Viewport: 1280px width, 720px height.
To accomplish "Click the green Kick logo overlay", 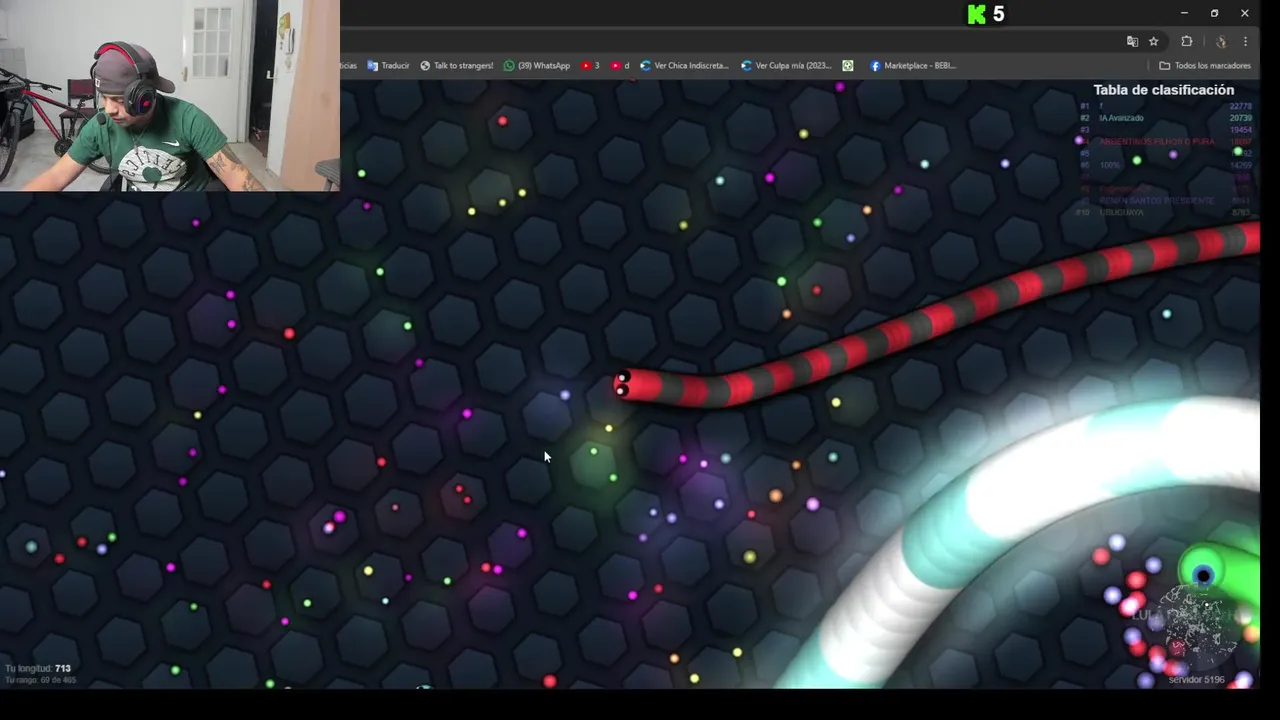I will point(977,14).
